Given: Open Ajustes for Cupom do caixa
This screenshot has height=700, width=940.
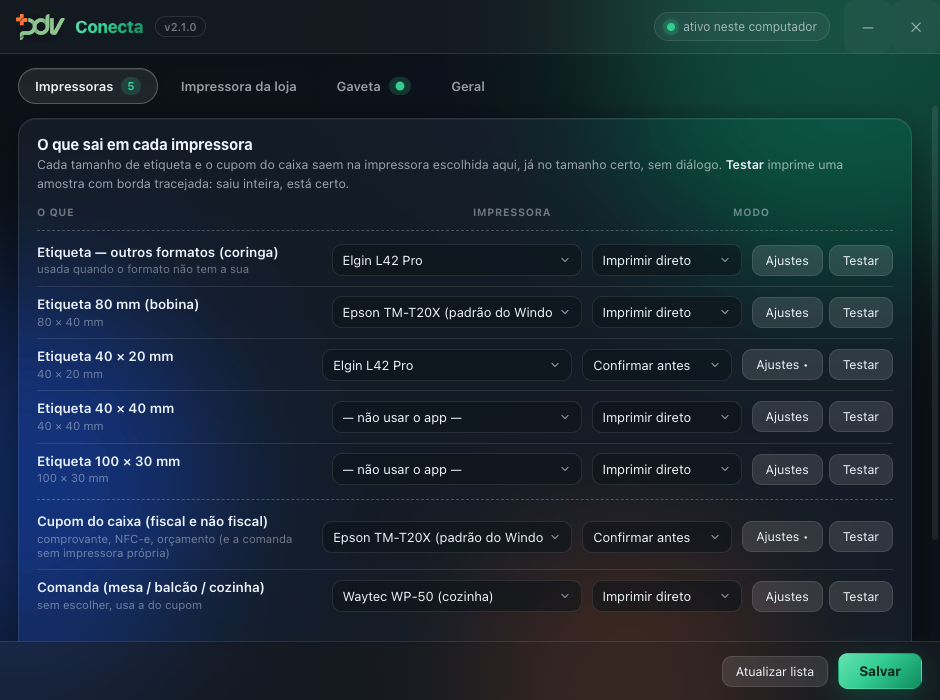Looking at the screenshot, I should (782, 536).
